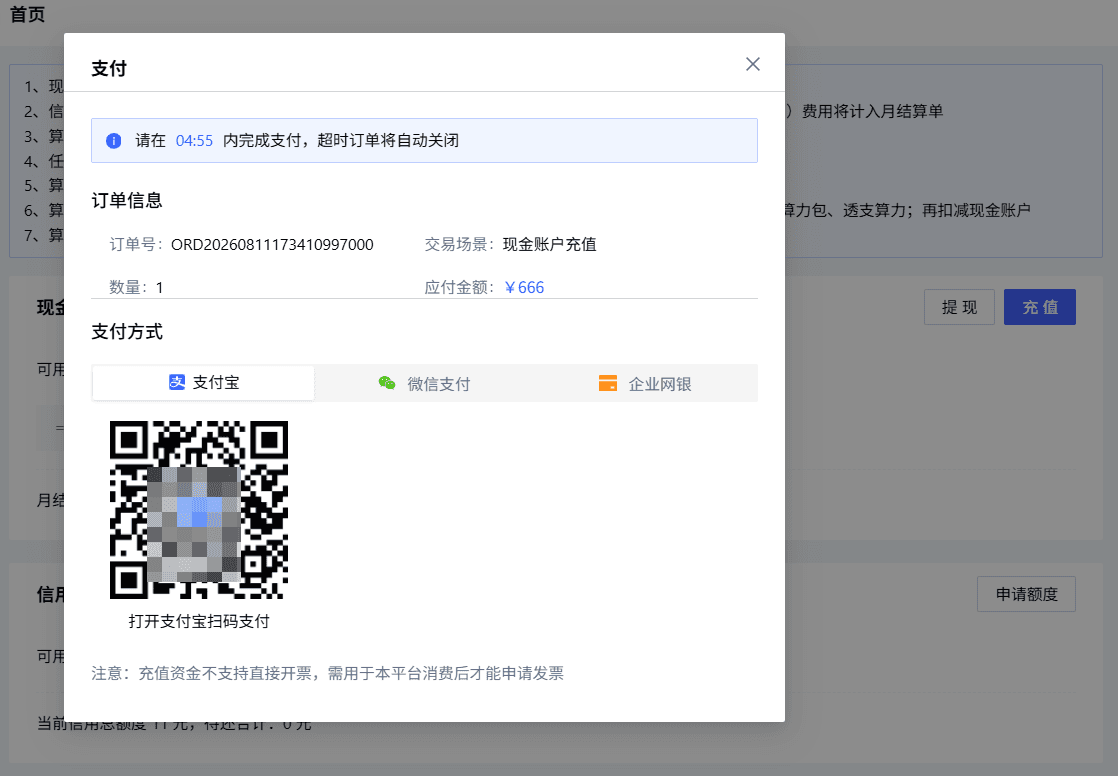The image size is (1118, 776).
Task: Click the countdown timer 04:55
Action: click(x=194, y=141)
